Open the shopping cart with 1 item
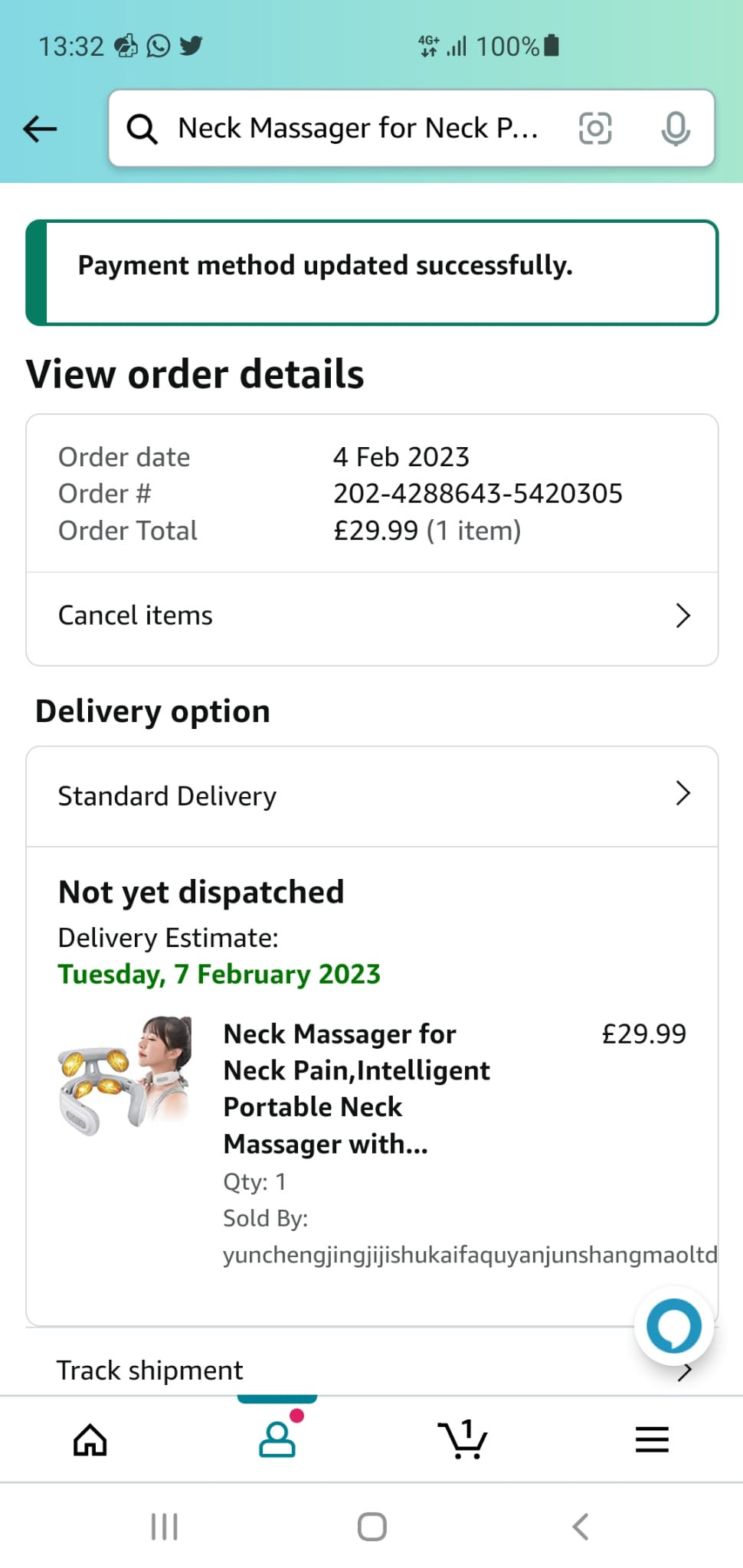743x1568 pixels. 463,1440
